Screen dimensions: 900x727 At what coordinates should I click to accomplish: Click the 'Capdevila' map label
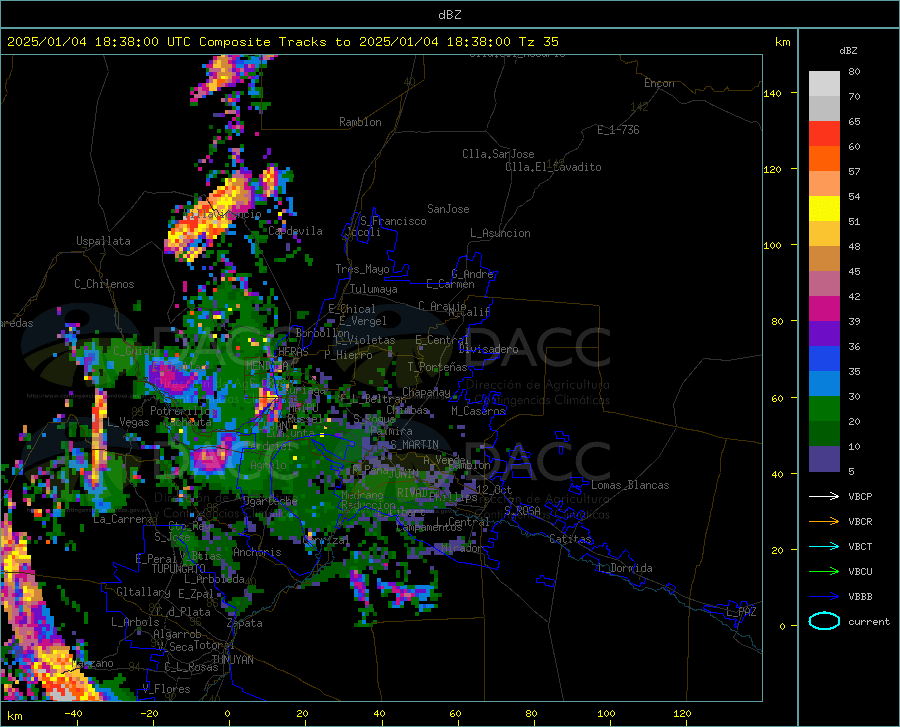pos(295,231)
